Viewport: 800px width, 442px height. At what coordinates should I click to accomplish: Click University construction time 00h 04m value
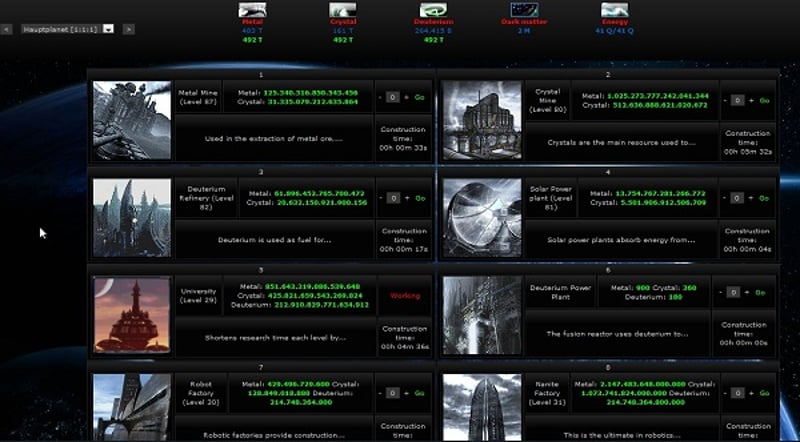(404, 347)
